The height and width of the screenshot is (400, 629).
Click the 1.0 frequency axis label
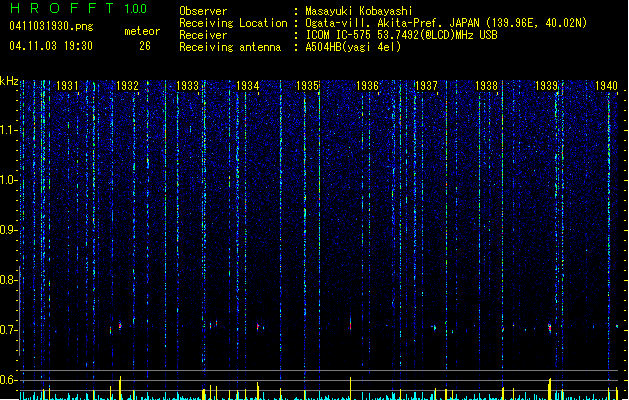(8, 180)
